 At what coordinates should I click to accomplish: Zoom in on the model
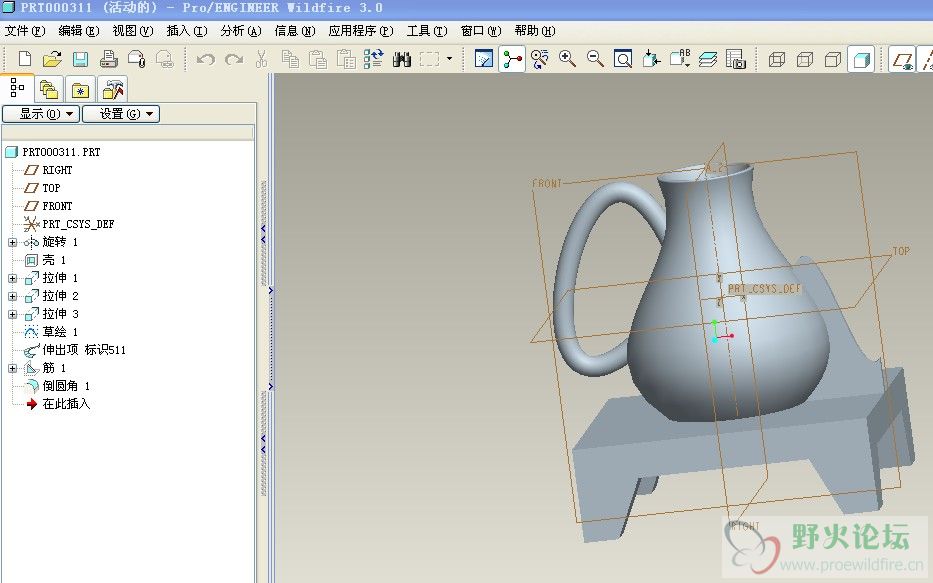(567, 59)
